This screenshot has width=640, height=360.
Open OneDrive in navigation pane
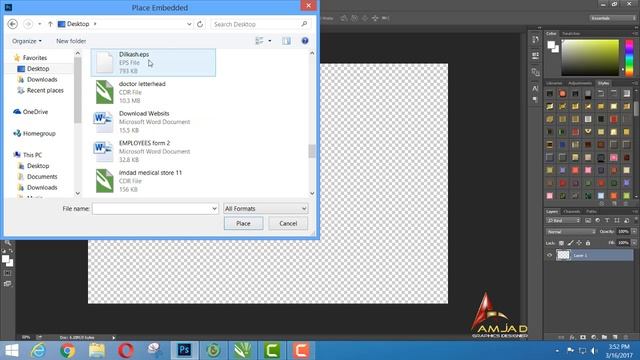(x=35, y=112)
